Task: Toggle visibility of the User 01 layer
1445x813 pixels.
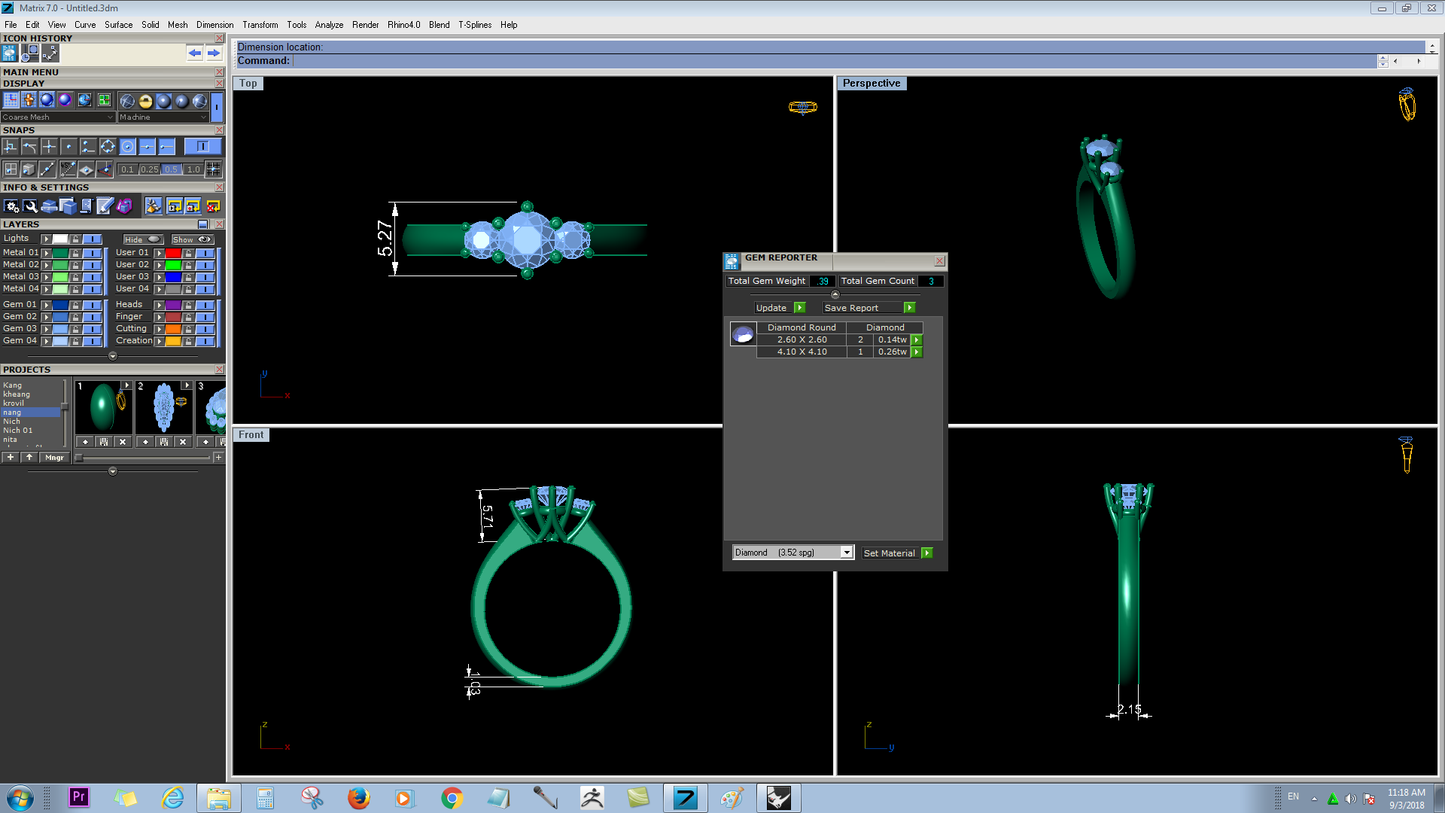Action: (205, 253)
